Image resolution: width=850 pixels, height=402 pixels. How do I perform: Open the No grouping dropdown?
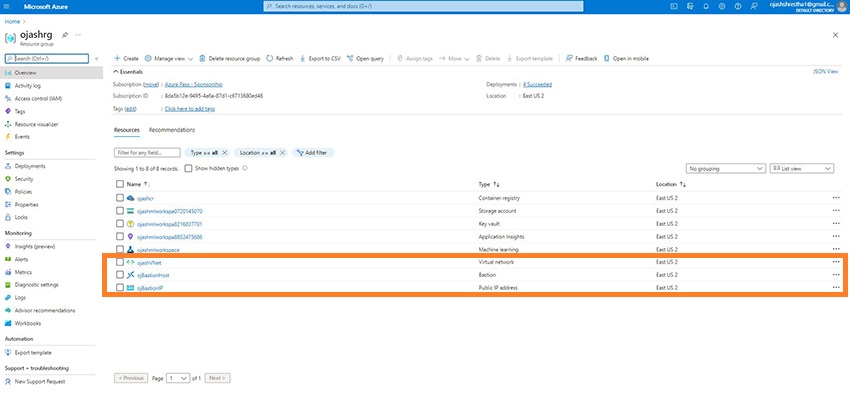(726, 169)
